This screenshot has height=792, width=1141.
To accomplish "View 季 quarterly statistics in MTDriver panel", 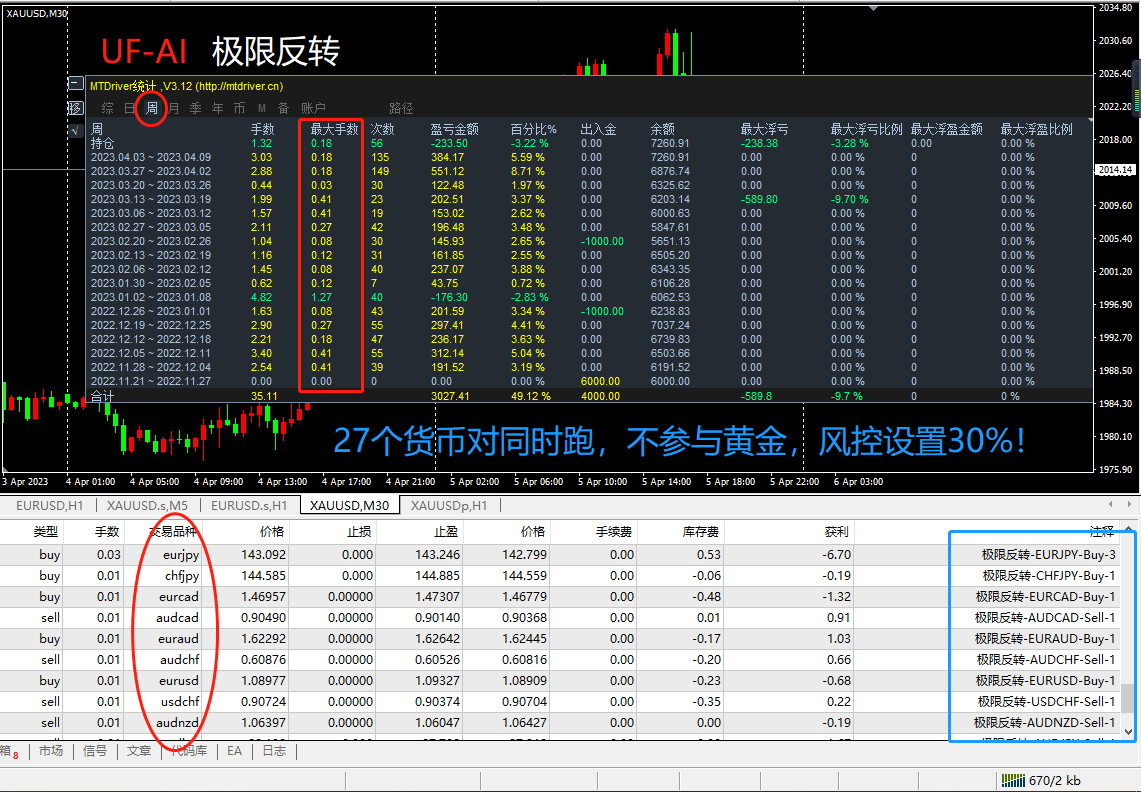I will coord(196,107).
